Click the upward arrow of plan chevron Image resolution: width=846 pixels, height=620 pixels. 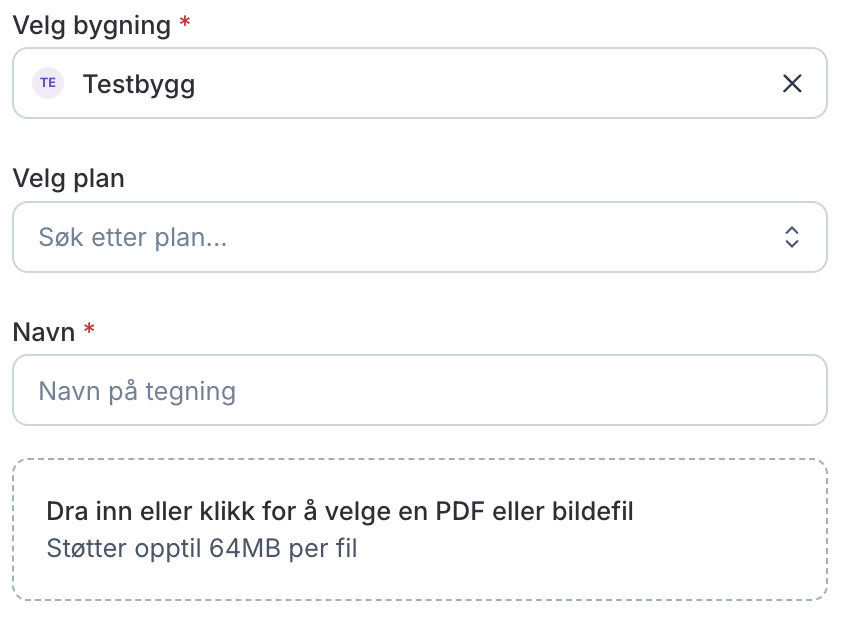792,230
